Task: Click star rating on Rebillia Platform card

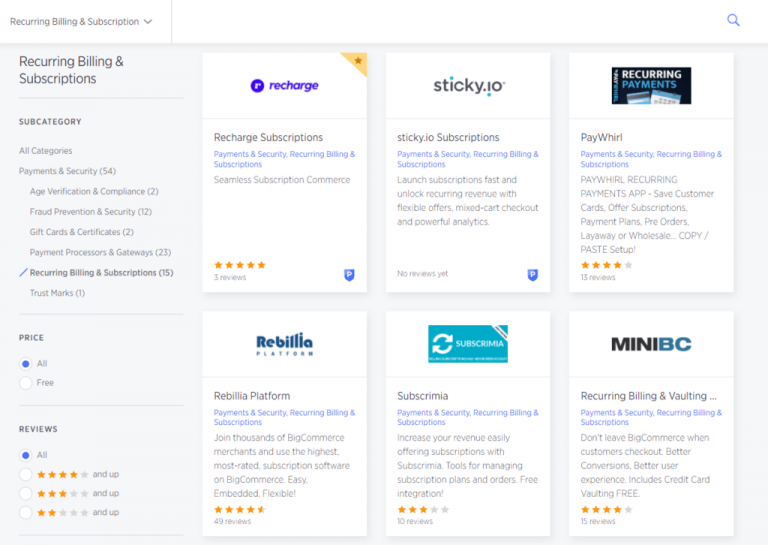Action: [240, 509]
